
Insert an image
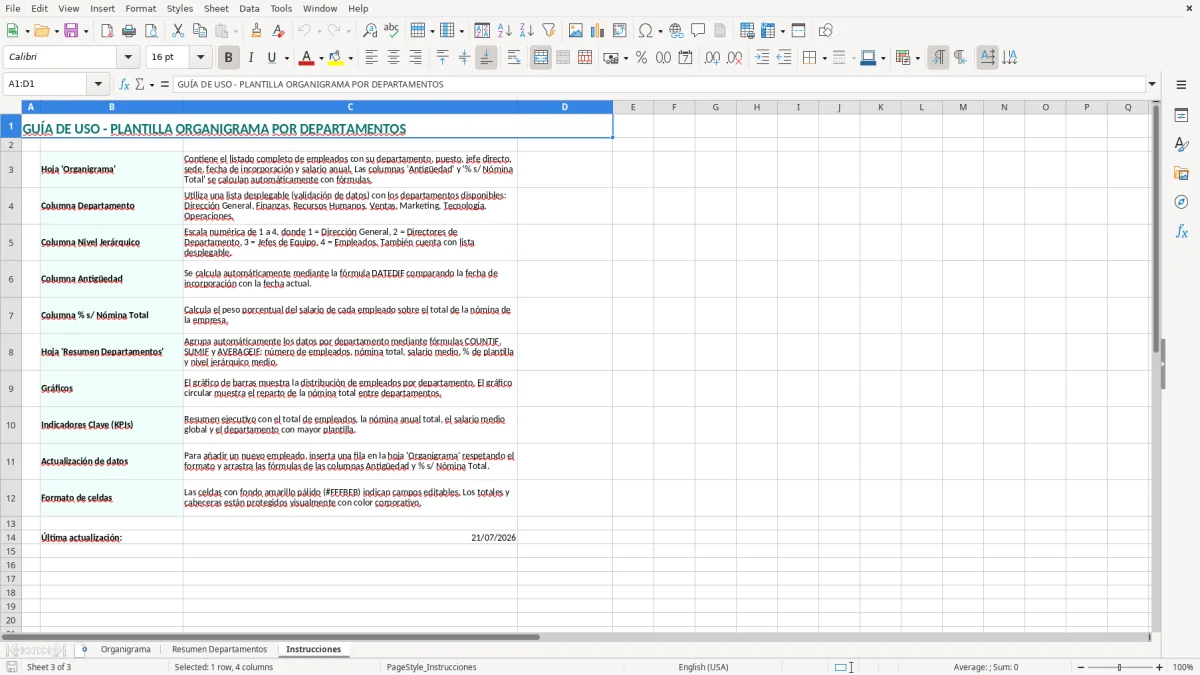click(x=576, y=31)
